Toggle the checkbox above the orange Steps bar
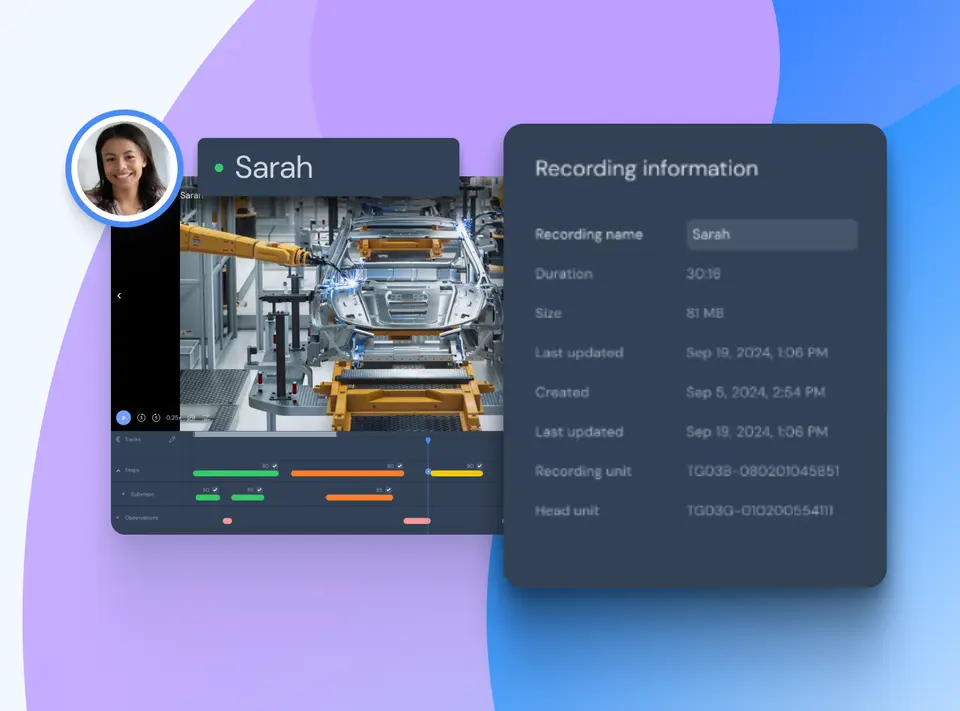 click(400, 466)
